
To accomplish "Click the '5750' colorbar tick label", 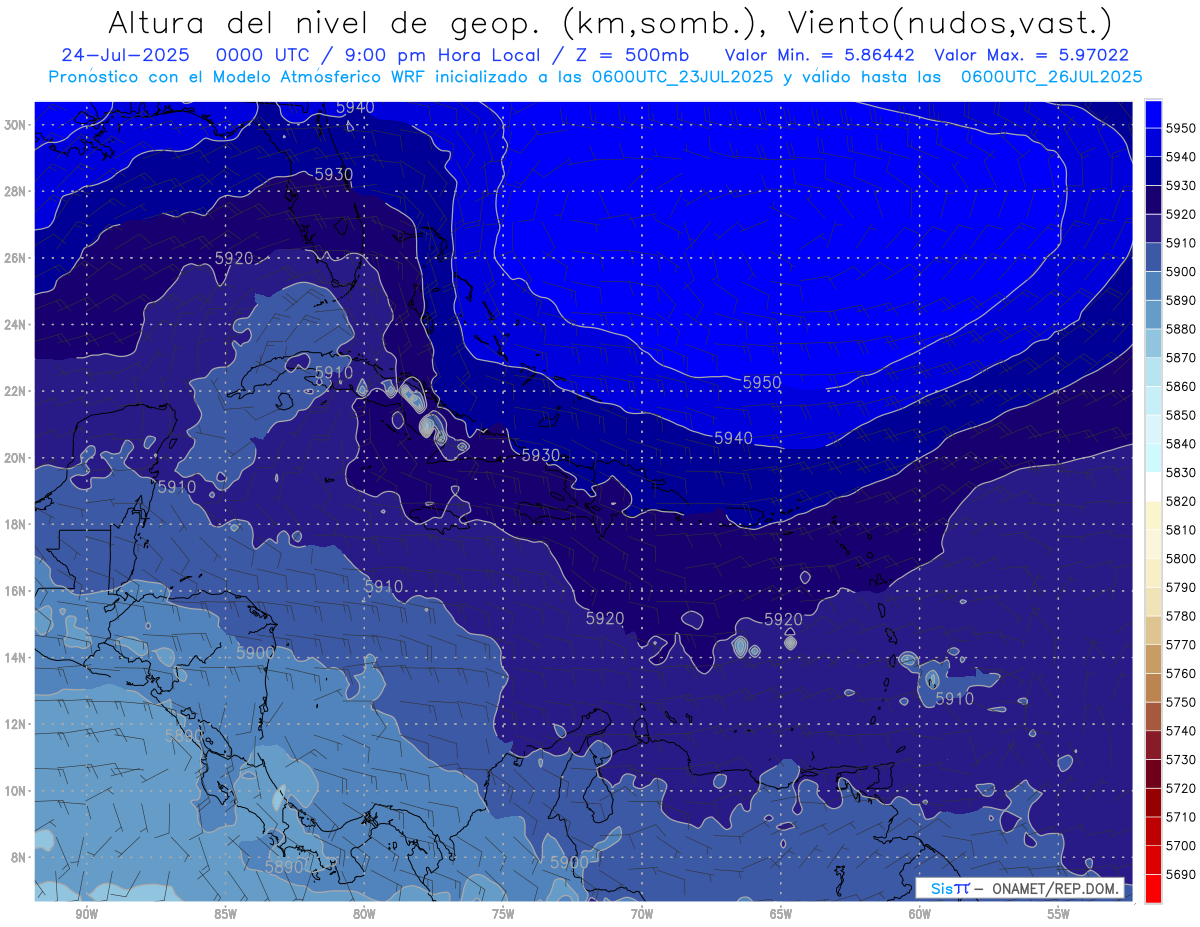I will tap(1180, 702).
